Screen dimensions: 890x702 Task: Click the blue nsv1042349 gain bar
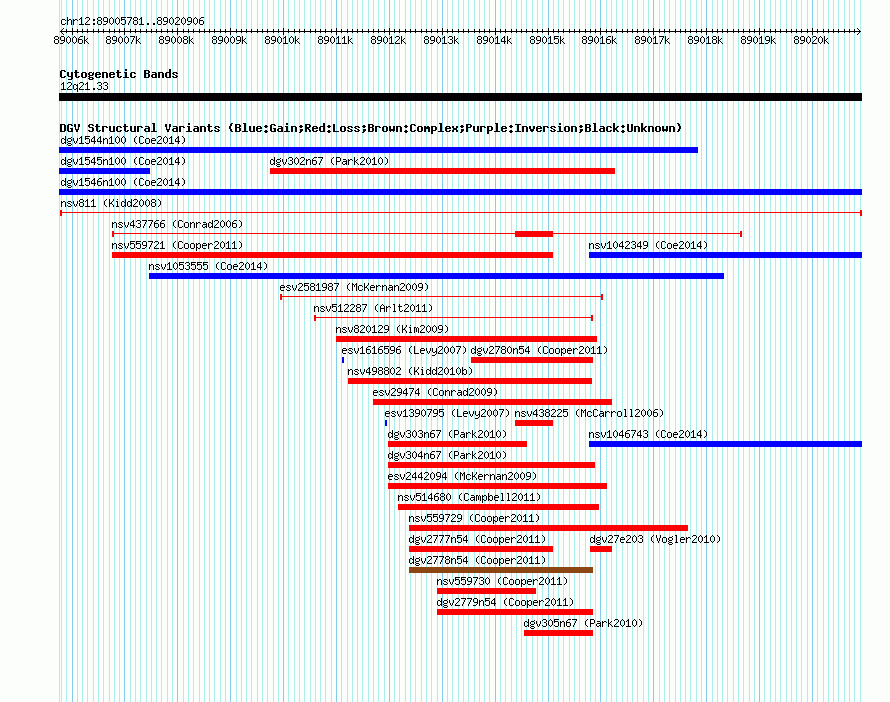725,255
